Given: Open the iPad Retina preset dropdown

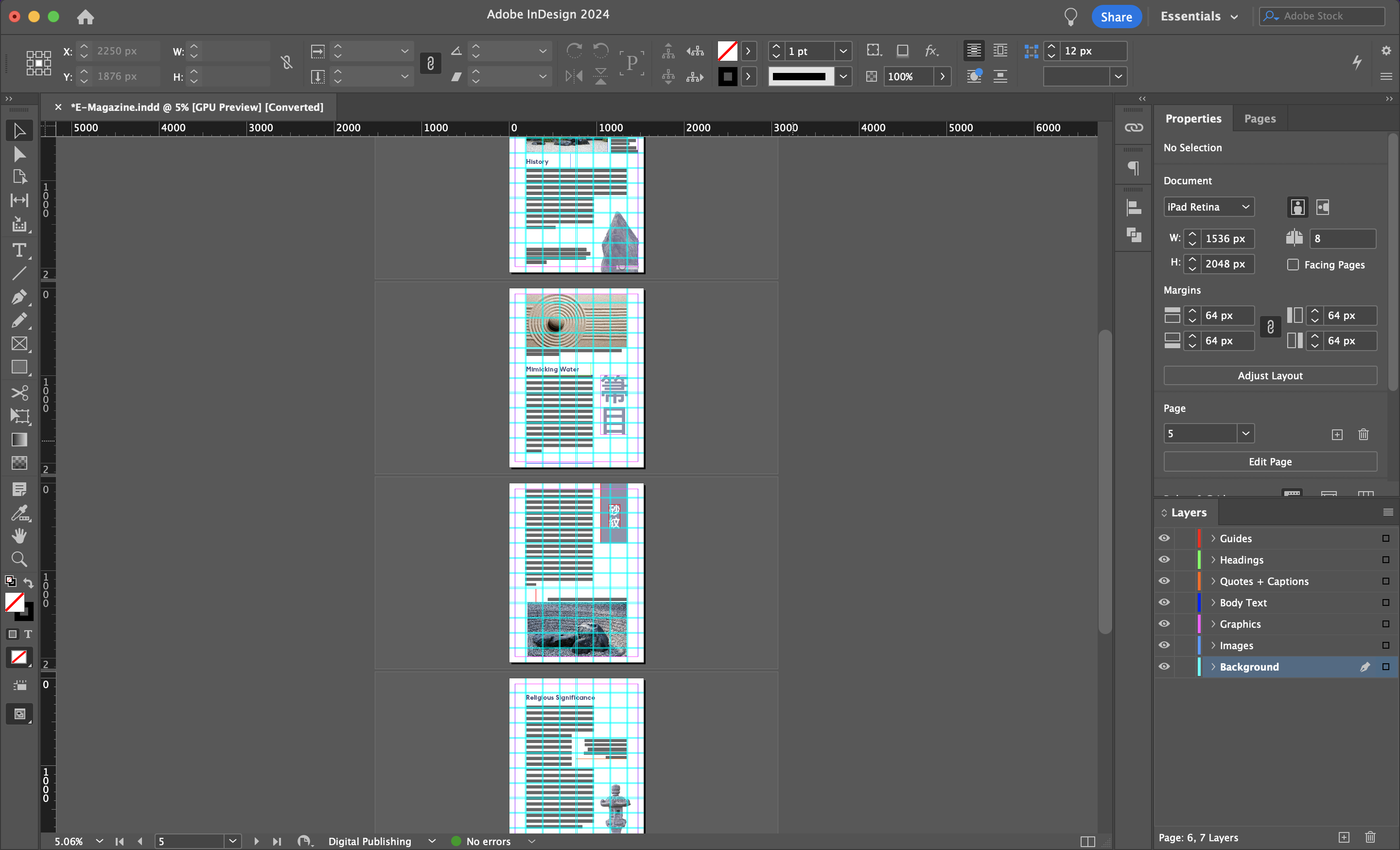Looking at the screenshot, I should (x=1208, y=207).
